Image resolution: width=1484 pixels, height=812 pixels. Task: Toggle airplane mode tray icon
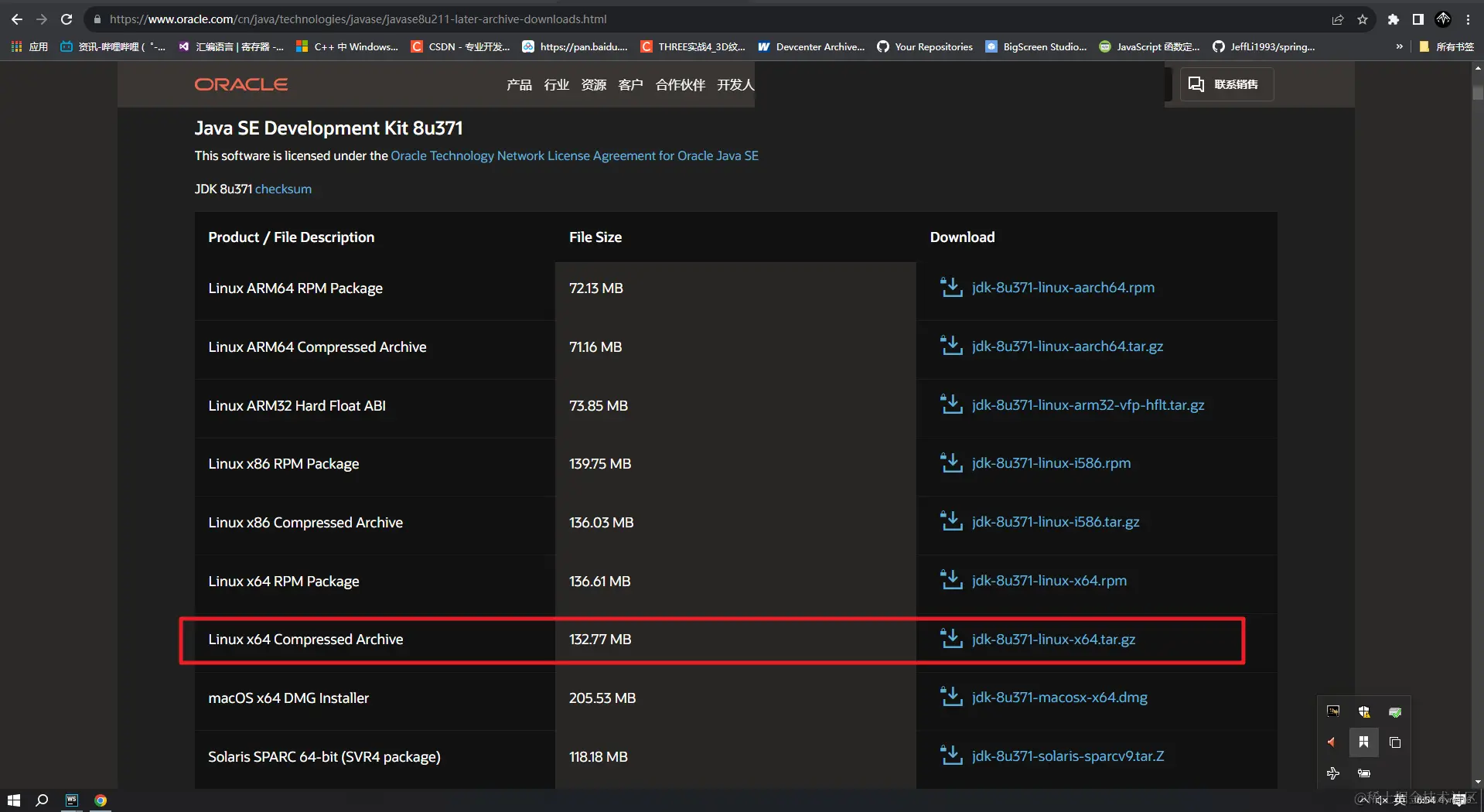[1333, 773]
